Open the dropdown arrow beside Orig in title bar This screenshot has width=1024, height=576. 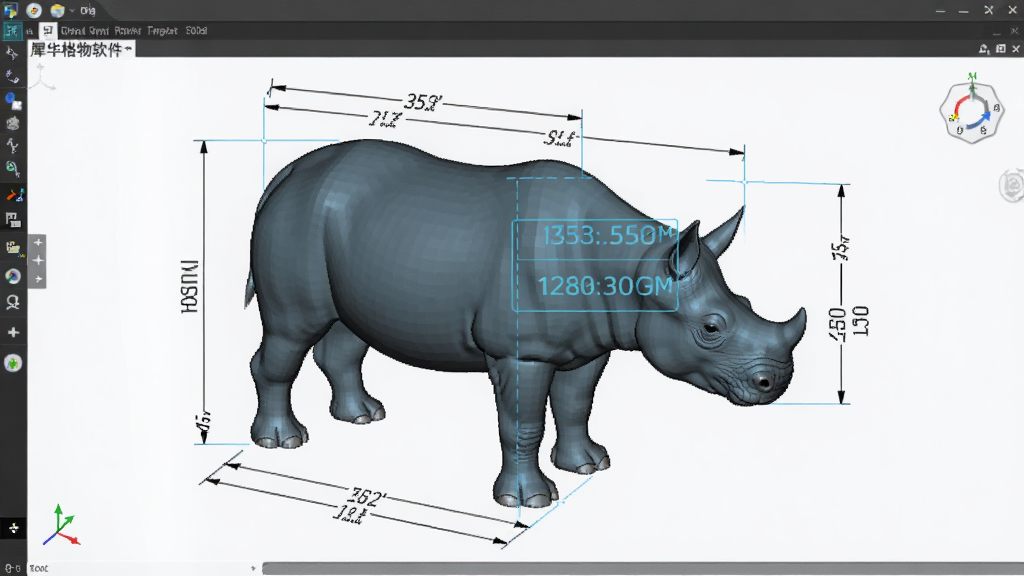72,11
